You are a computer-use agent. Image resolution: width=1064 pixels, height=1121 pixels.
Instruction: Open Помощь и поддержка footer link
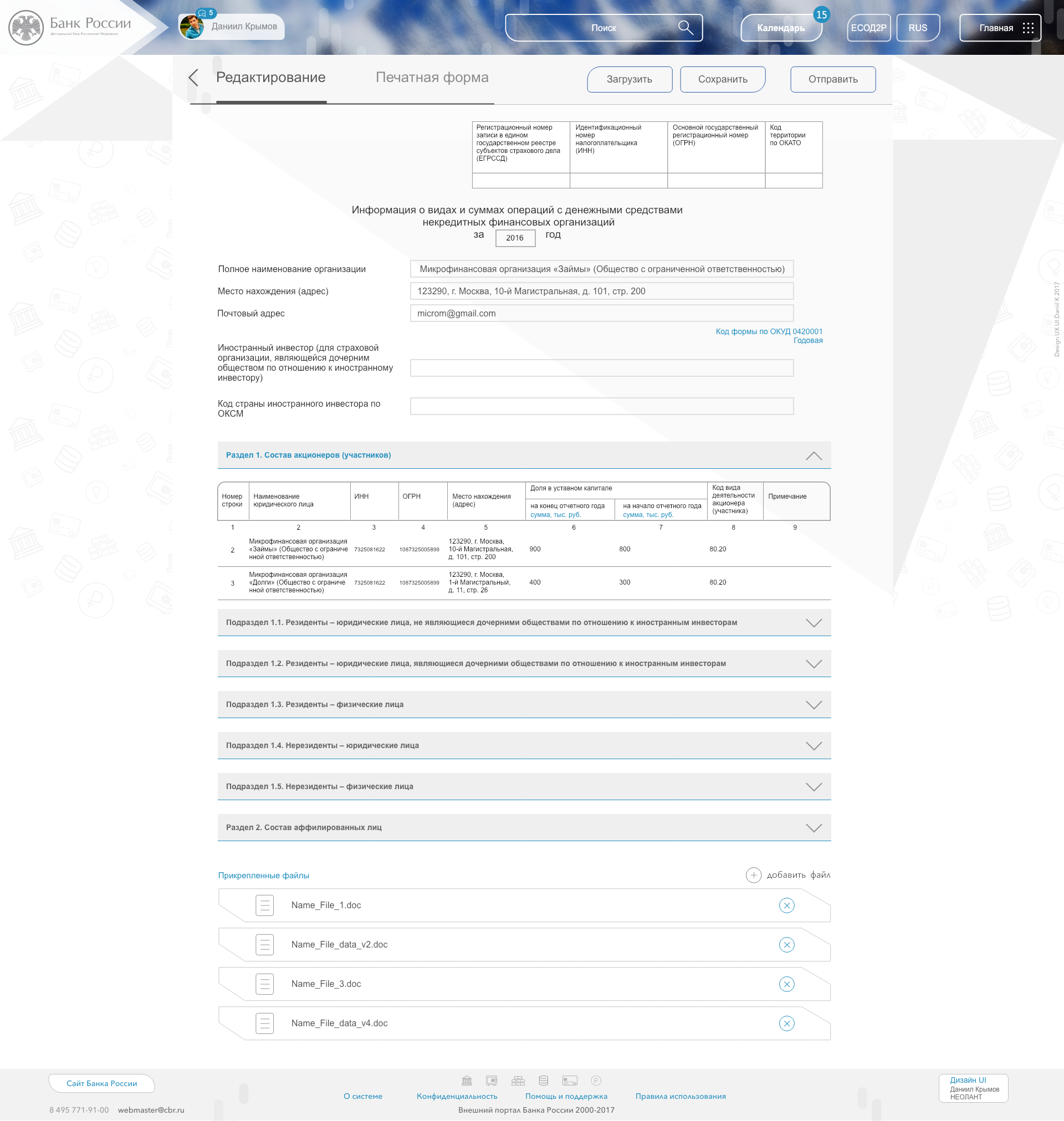pos(566,1097)
